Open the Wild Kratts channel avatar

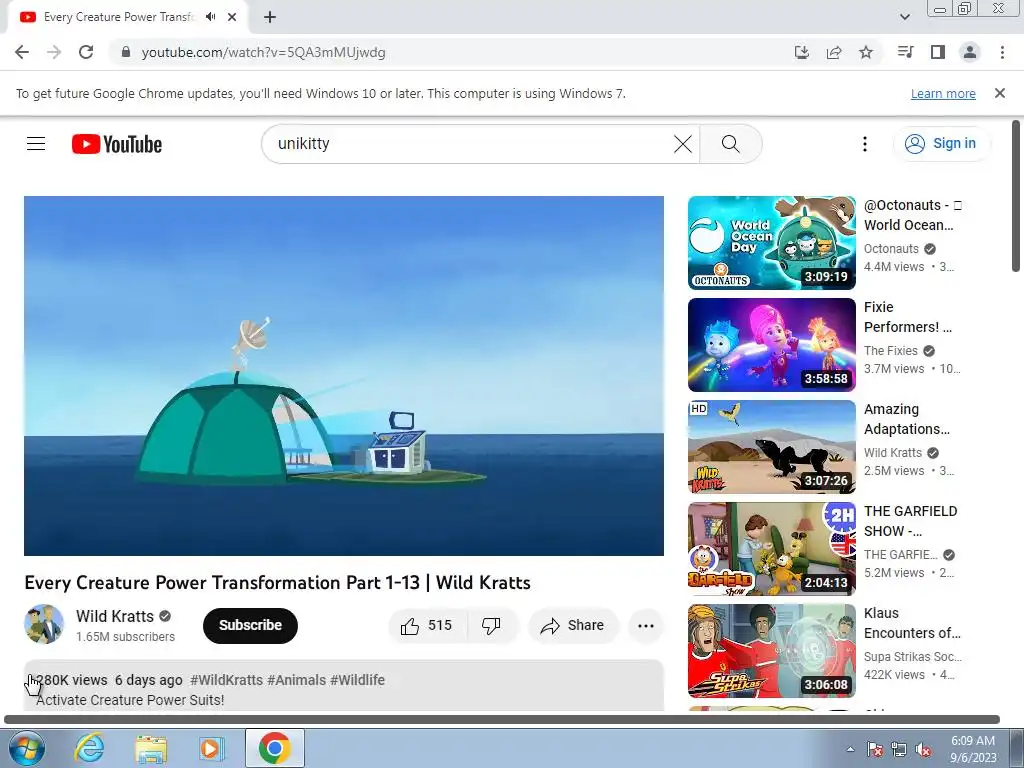(44, 624)
